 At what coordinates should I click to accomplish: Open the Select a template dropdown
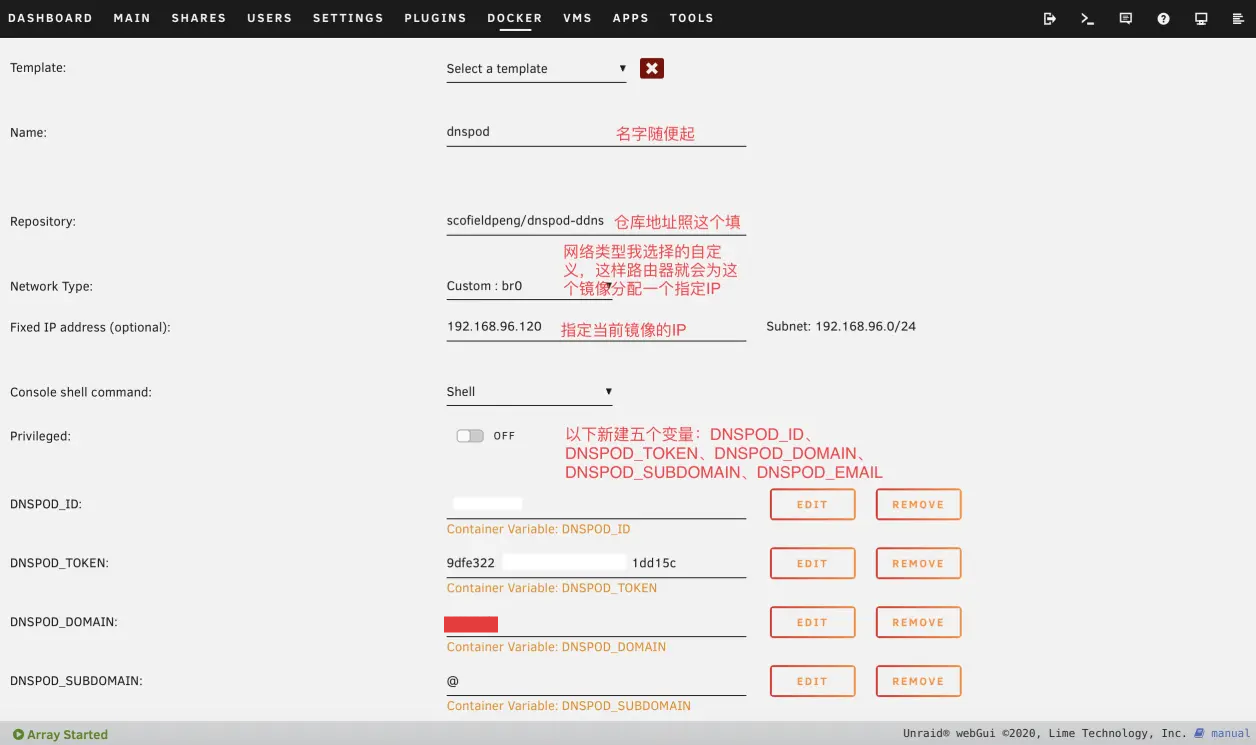pos(535,68)
